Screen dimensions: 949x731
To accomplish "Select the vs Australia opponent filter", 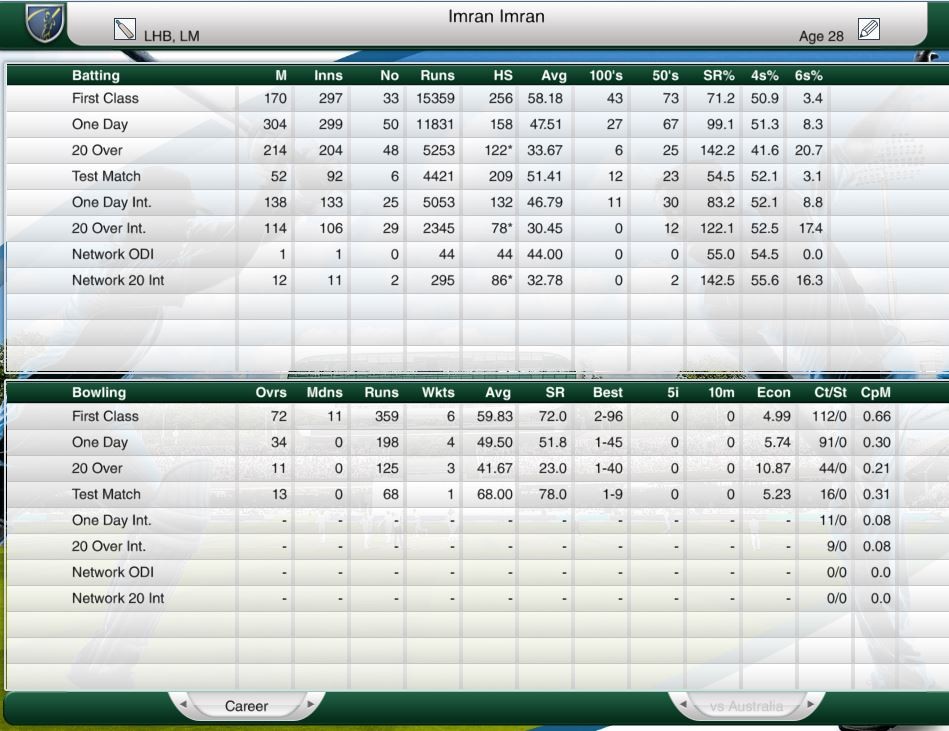I will (746, 706).
